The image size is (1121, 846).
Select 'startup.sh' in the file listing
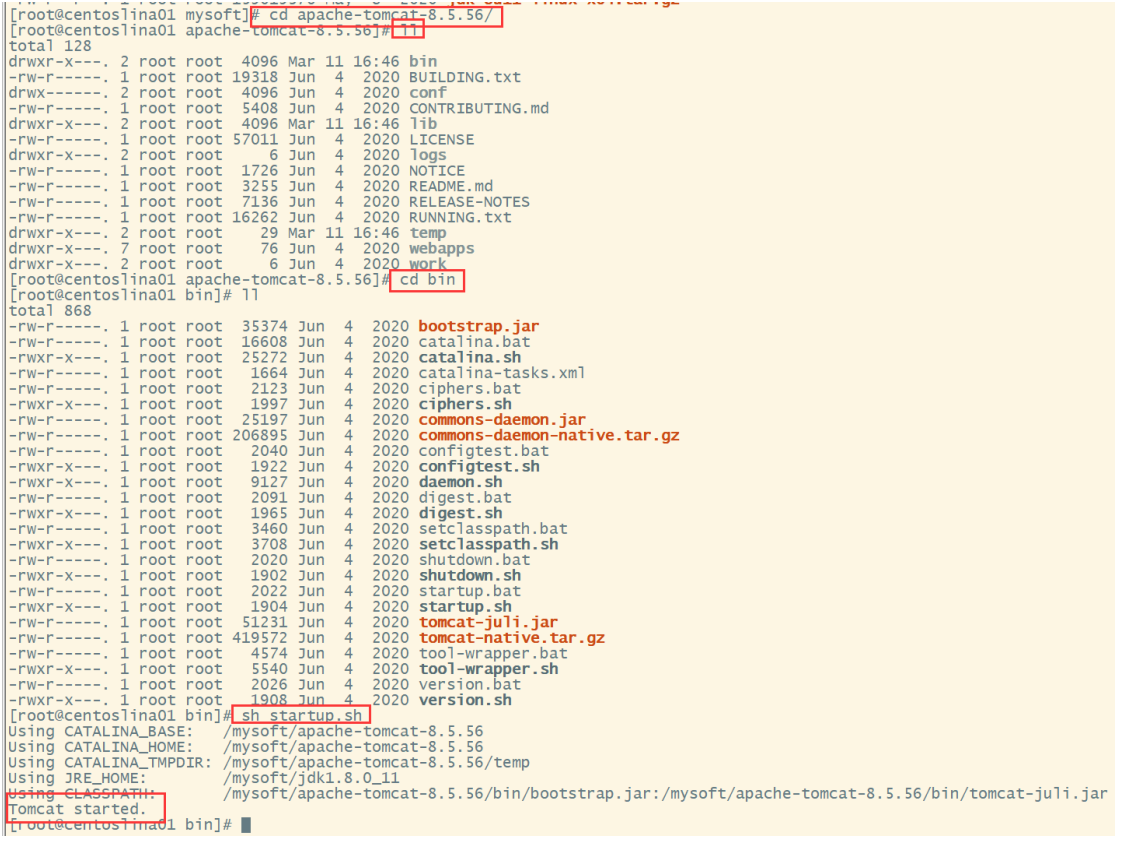pyautogui.click(x=465, y=607)
